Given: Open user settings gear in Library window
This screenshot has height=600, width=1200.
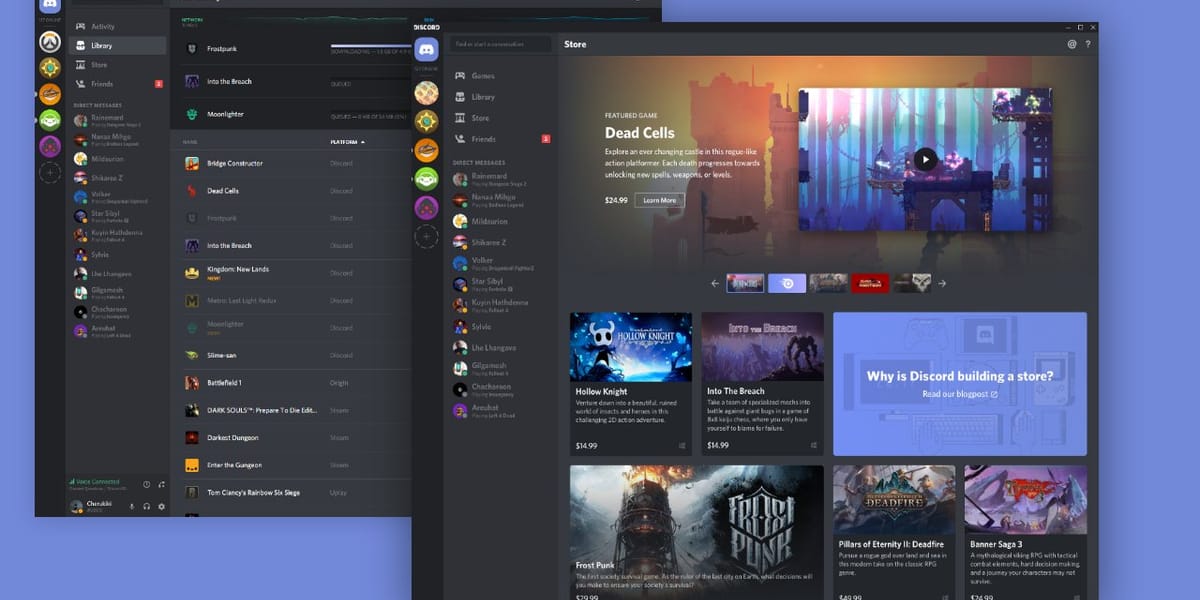Looking at the screenshot, I should click(x=161, y=506).
